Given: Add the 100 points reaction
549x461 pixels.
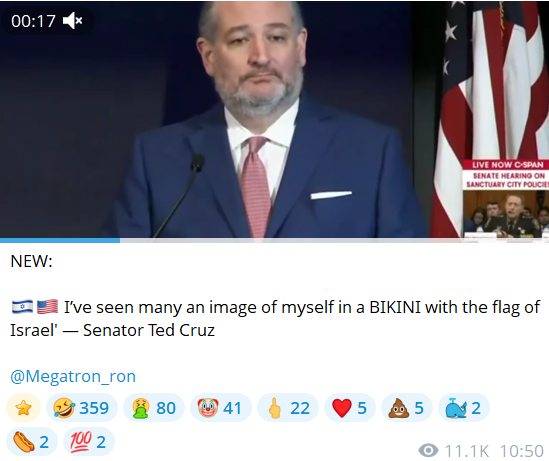Looking at the screenshot, I should coord(89,441).
